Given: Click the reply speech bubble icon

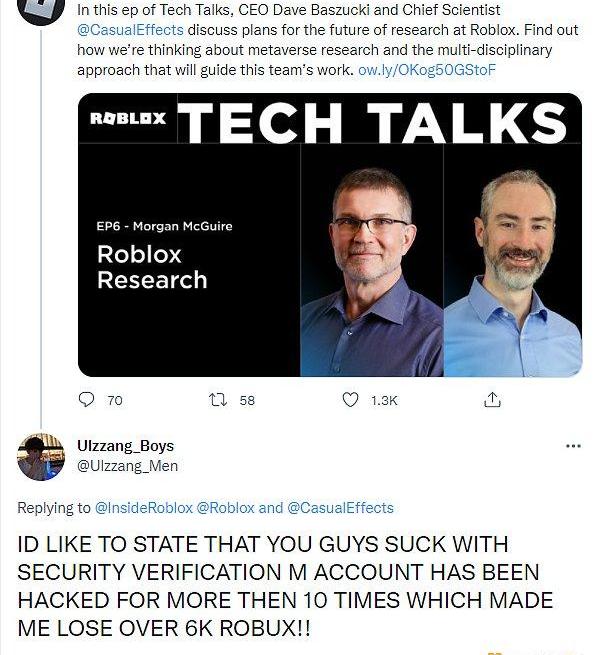Looking at the screenshot, I should coord(86,400).
